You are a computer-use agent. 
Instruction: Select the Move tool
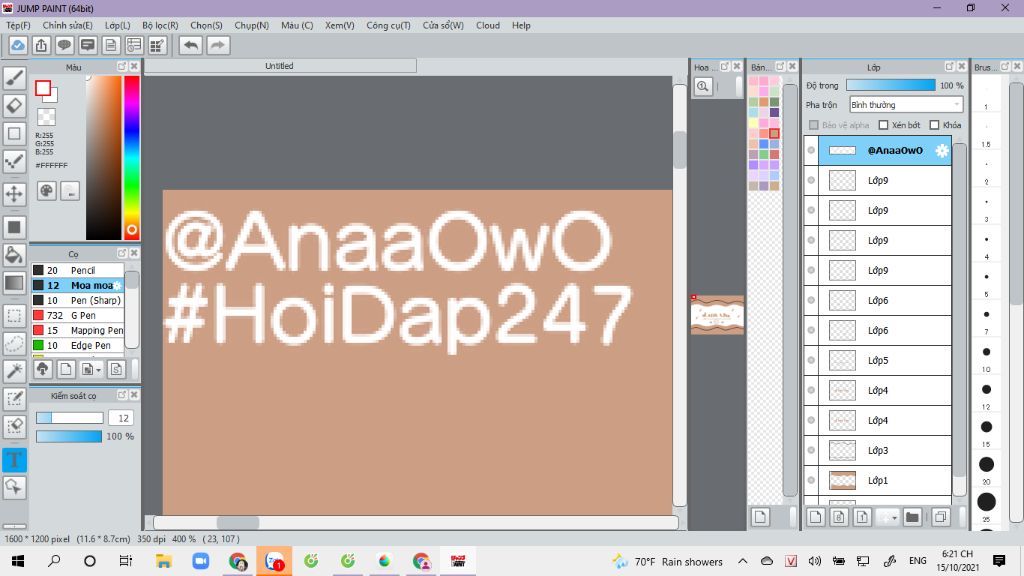(x=14, y=193)
